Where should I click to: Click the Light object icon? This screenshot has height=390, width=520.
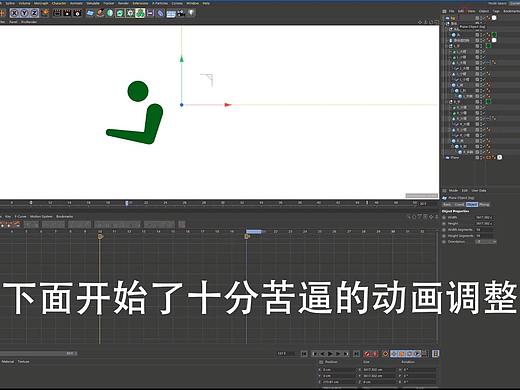click(191, 13)
